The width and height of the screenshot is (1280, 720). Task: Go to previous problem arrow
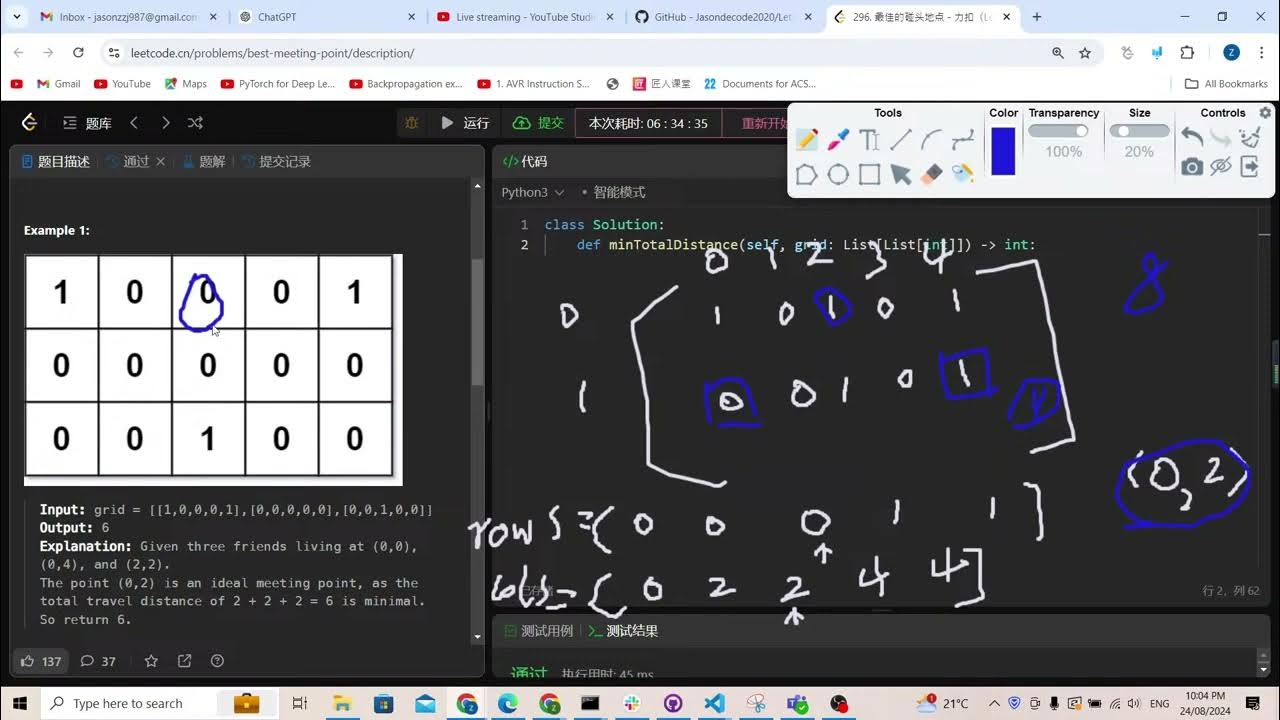click(134, 123)
